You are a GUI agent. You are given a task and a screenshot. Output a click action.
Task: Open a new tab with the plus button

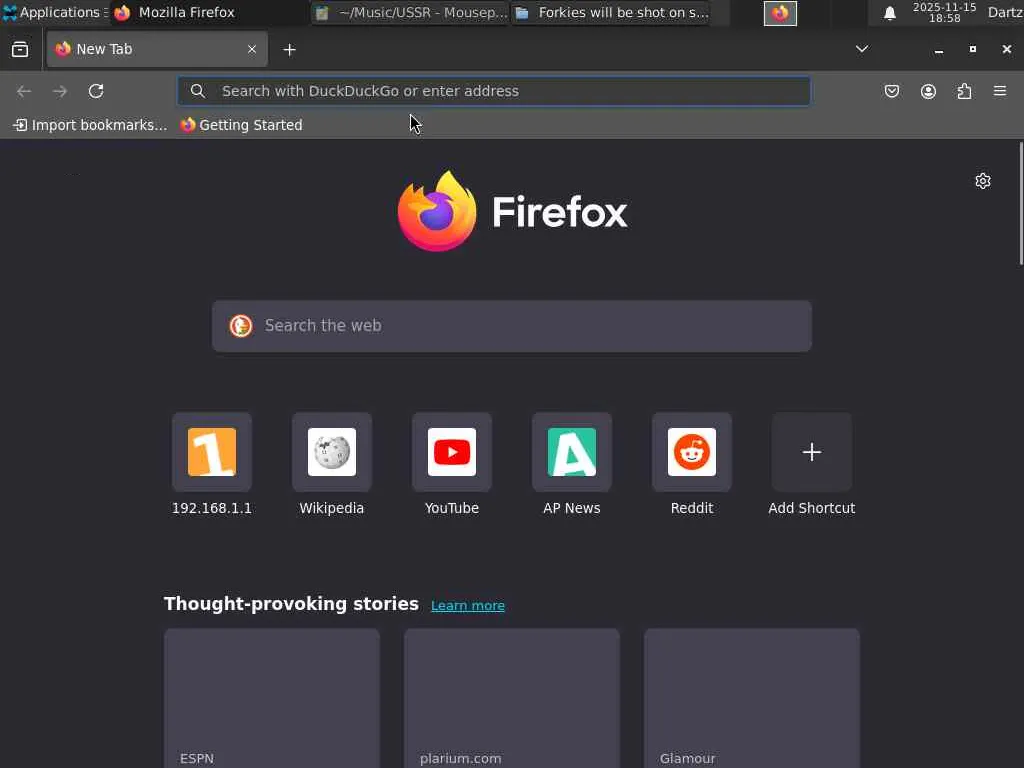(x=289, y=50)
